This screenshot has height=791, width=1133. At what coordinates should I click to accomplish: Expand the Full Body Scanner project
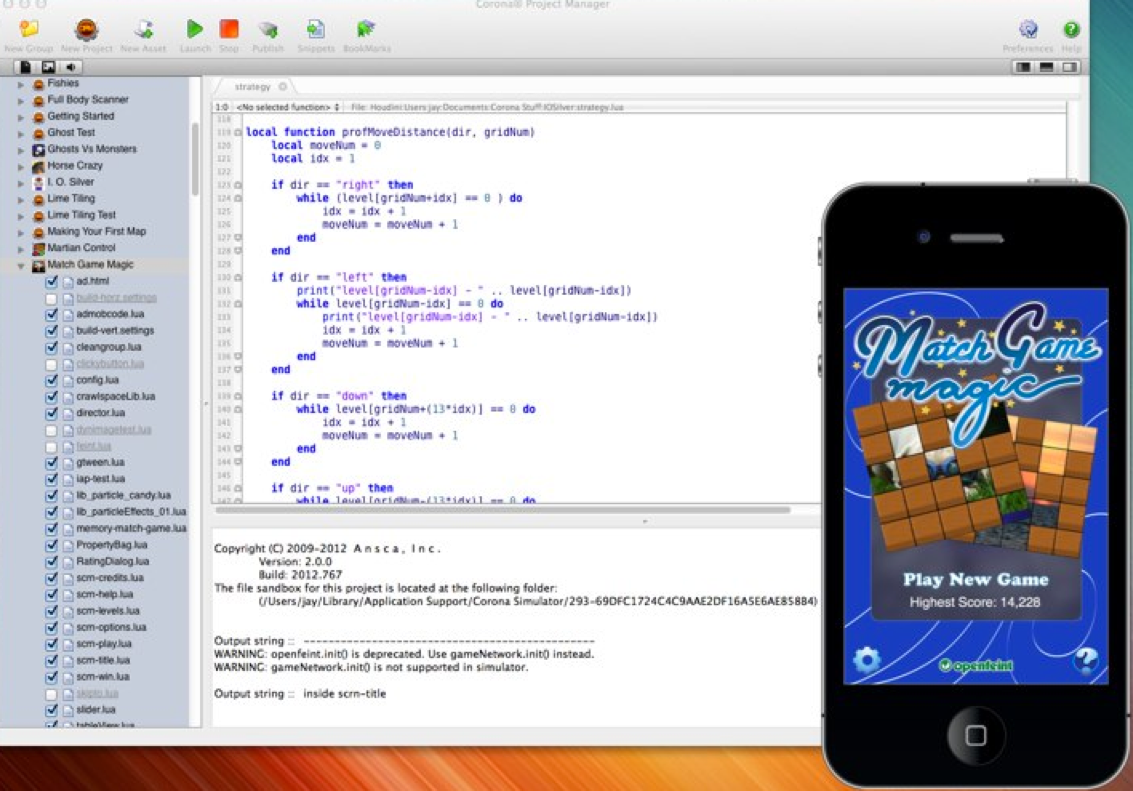[21, 100]
